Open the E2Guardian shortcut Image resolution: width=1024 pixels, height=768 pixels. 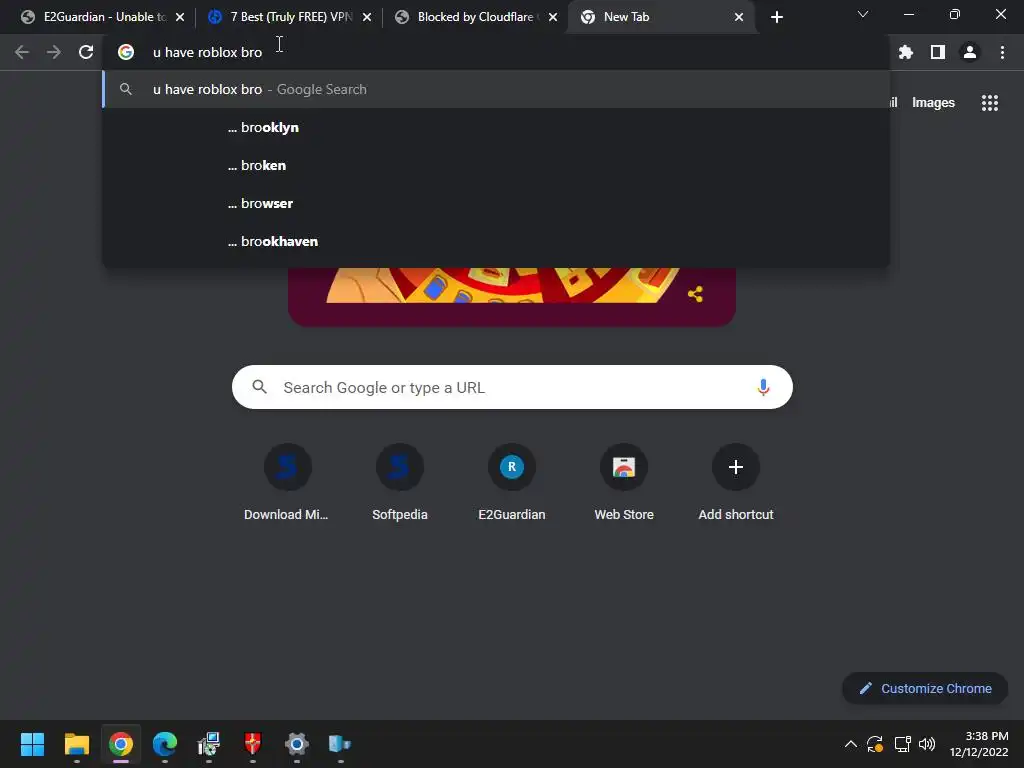(x=512, y=483)
